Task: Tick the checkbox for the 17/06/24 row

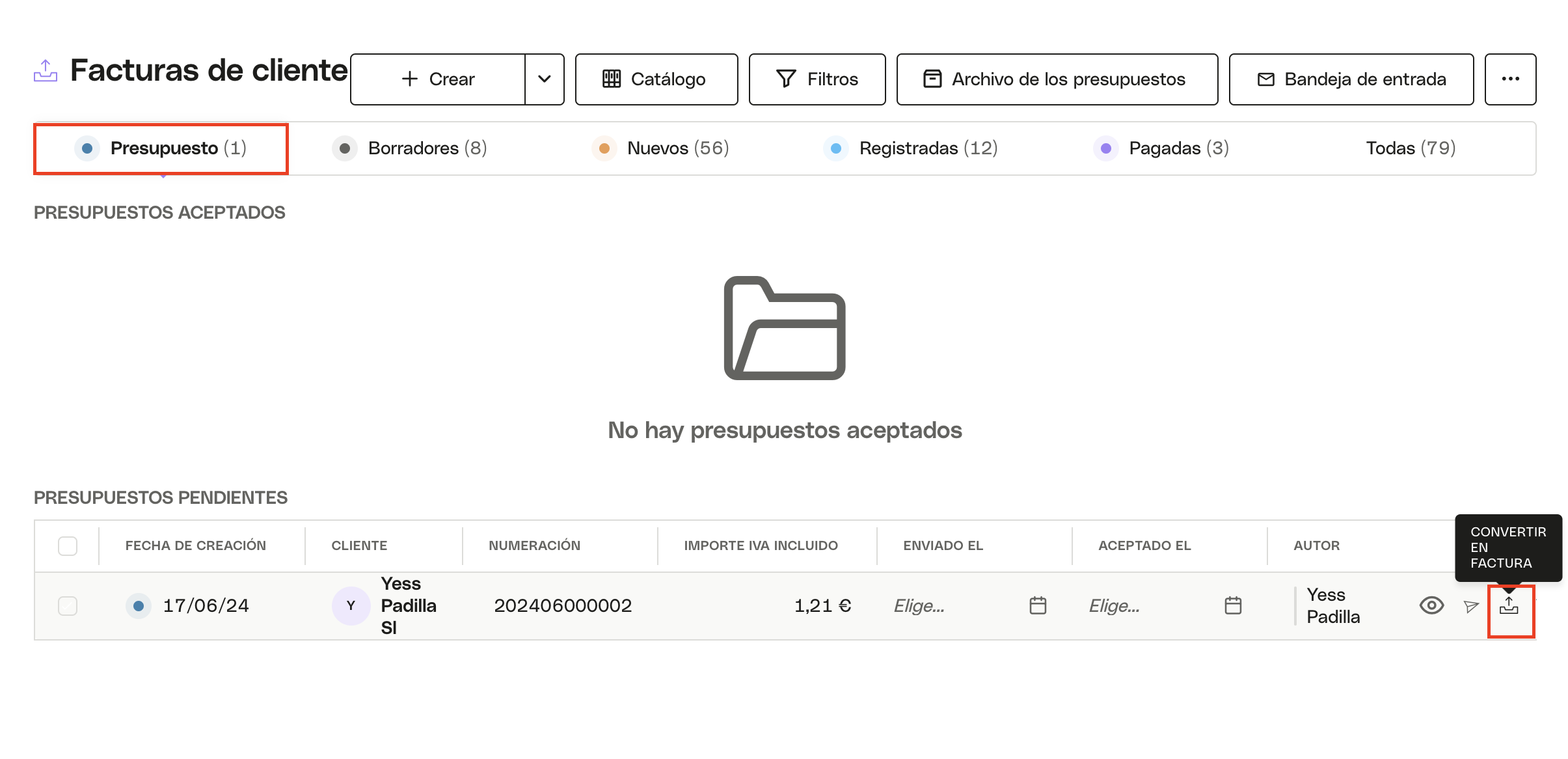Action: click(x=68, y=606)
